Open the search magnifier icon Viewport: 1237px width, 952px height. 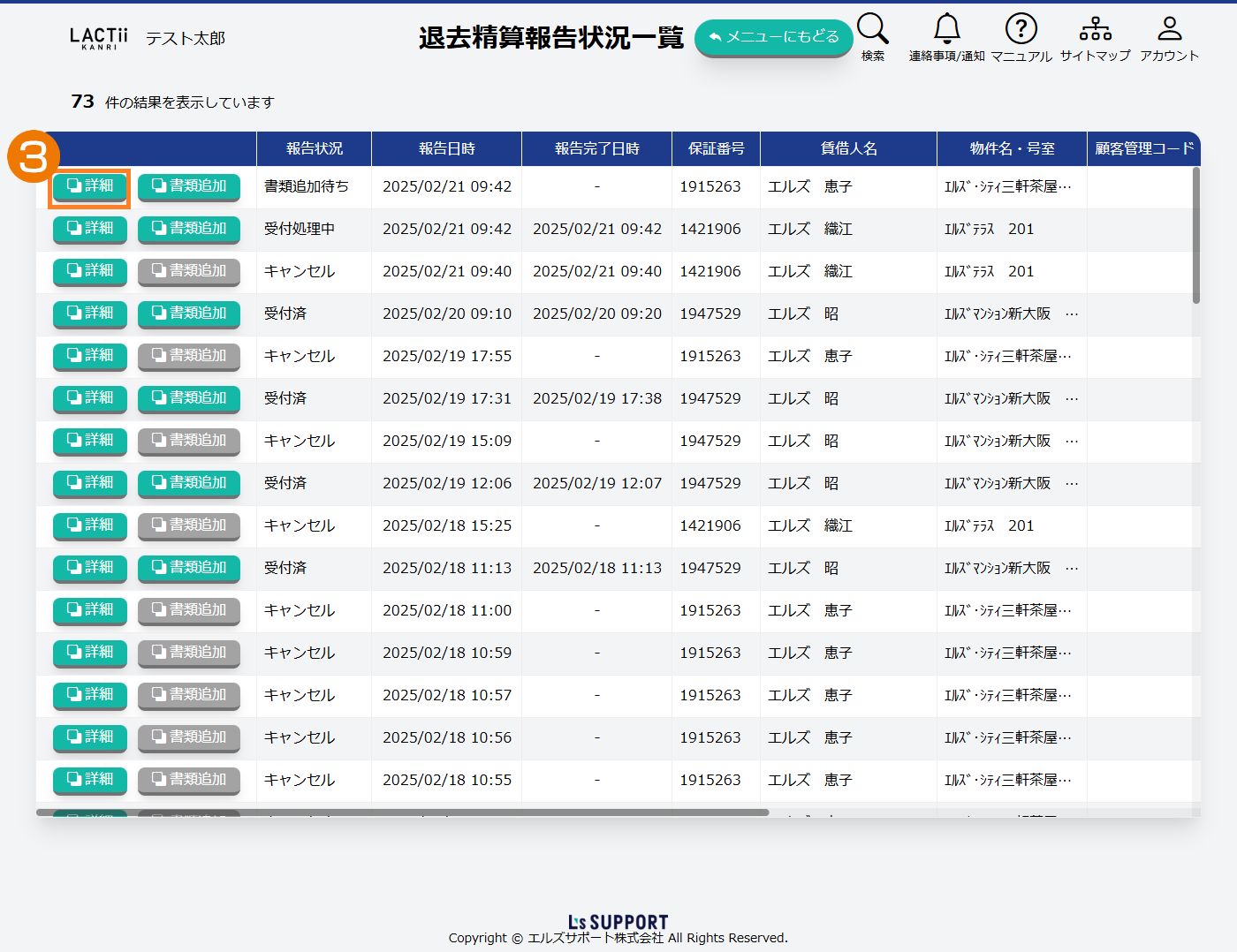(872, 29)
